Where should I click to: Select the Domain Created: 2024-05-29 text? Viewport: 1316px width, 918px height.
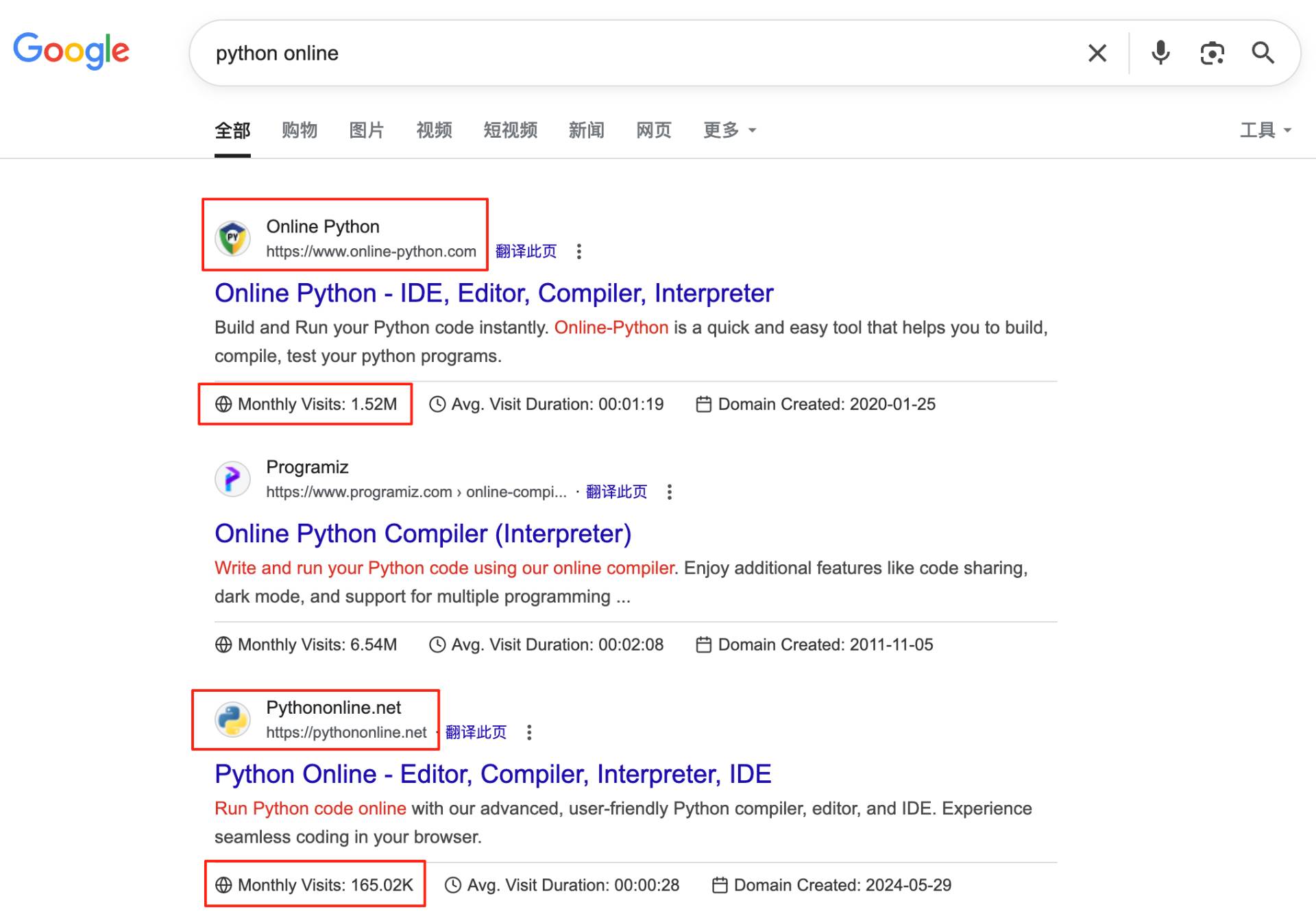tap(842, 885)
